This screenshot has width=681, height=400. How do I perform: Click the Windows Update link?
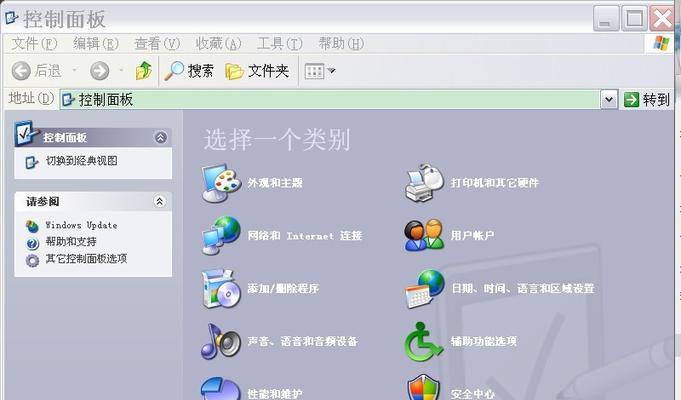(x=80, y=225)
